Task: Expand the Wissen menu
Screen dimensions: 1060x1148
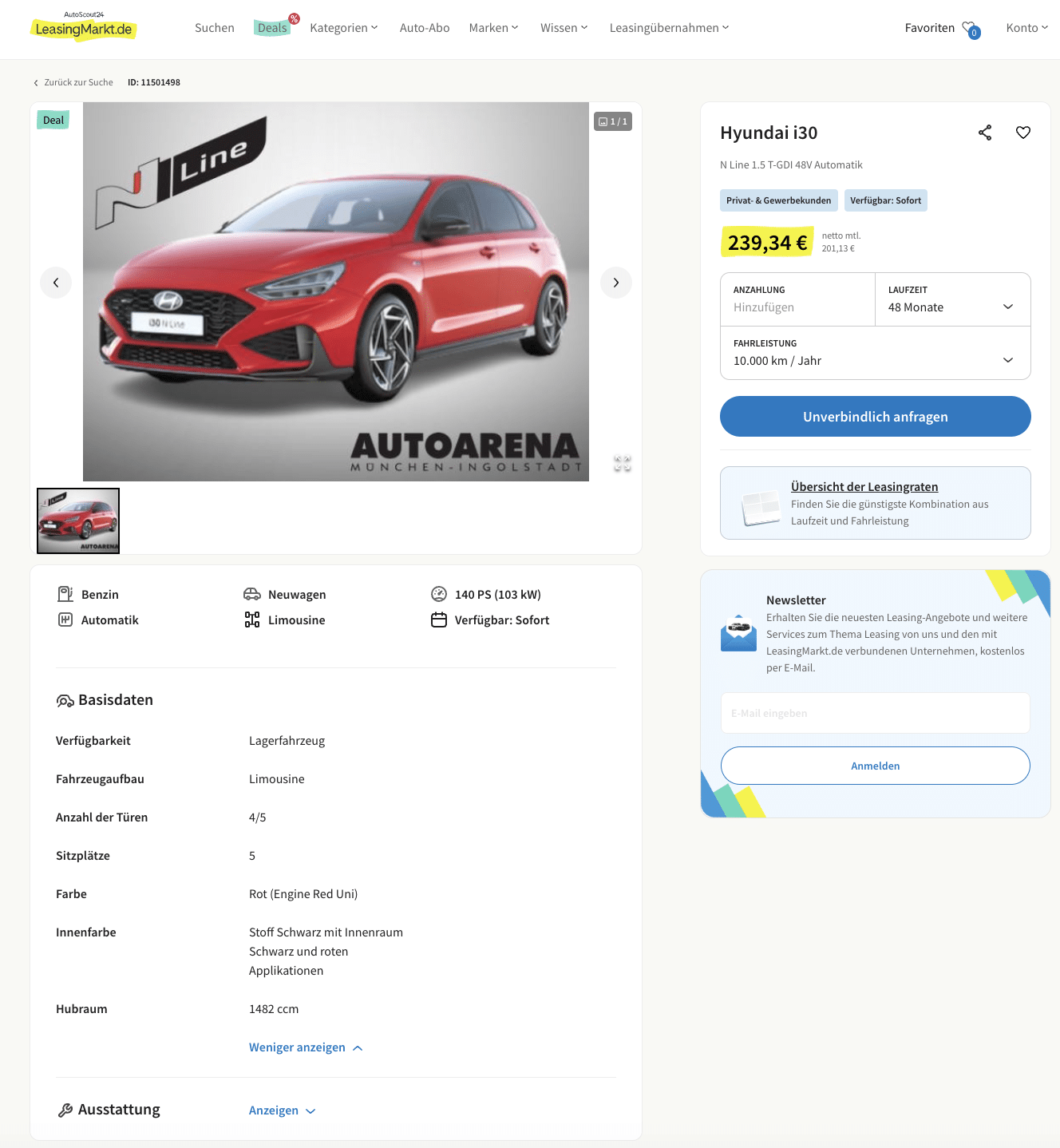Action: 564,28
